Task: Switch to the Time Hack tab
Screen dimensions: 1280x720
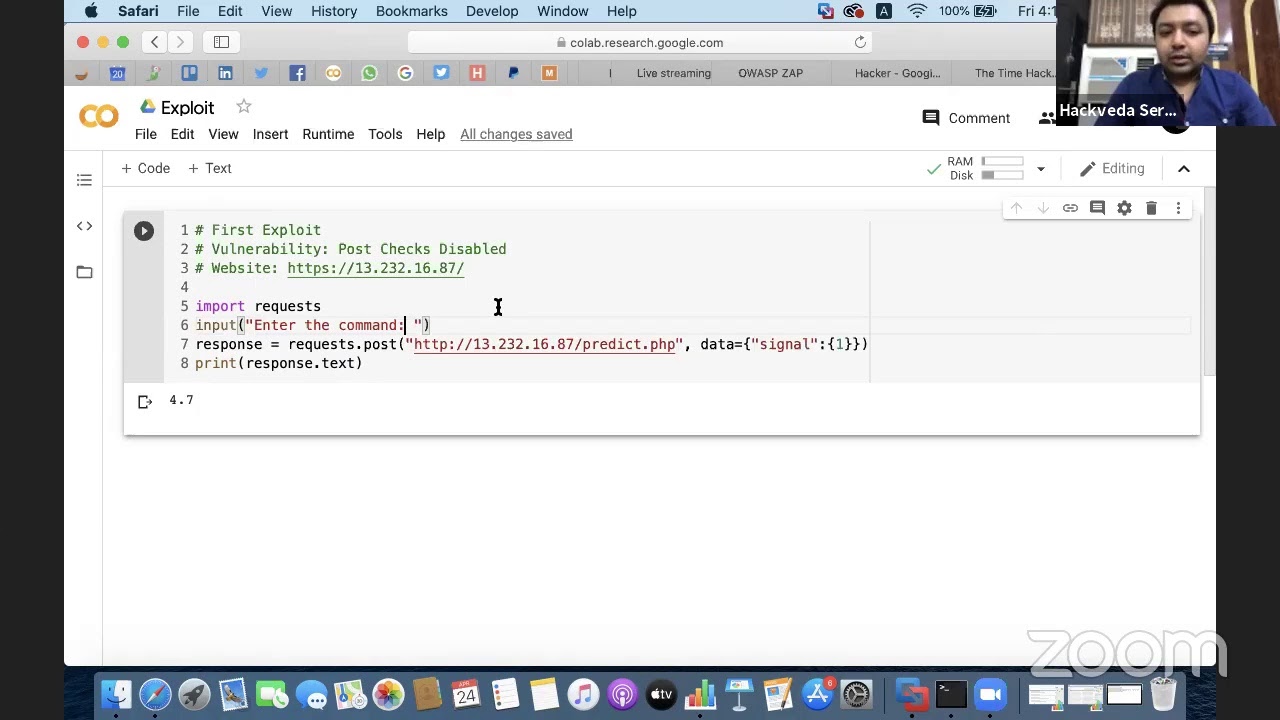Action: (x=1014, y=73)
